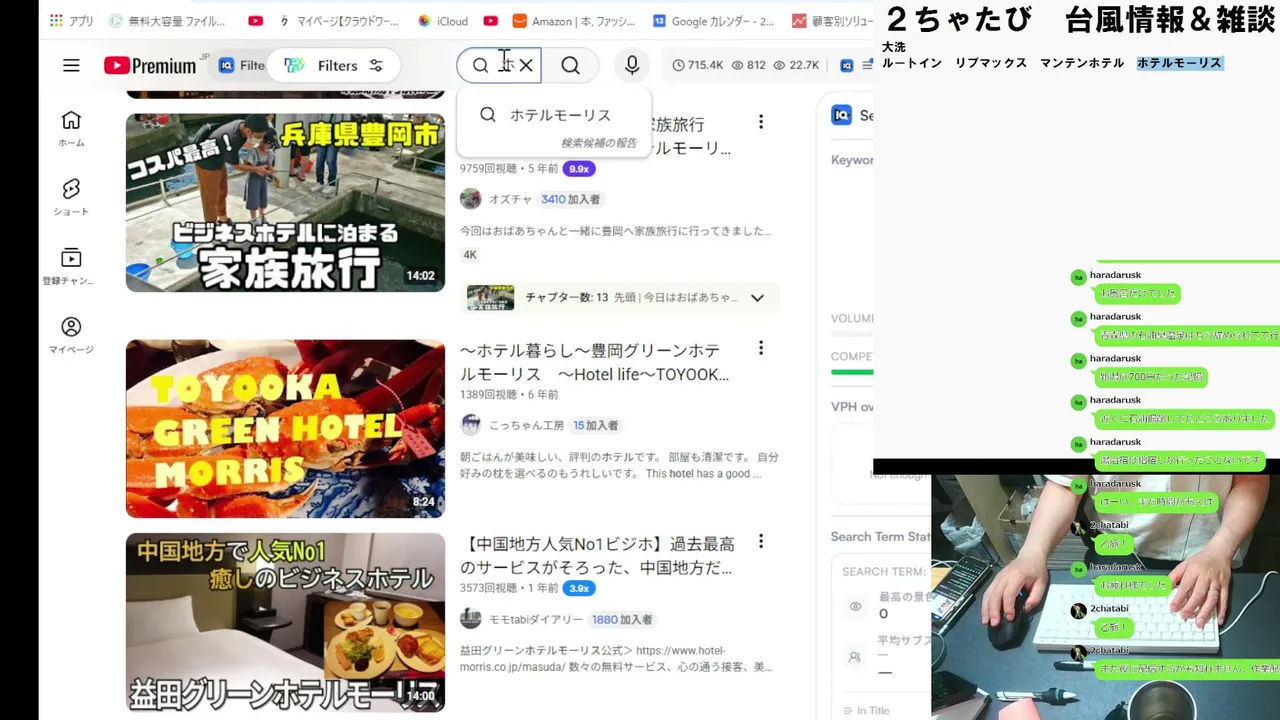This screenshot has width=1280, height=720.
Task: Open ショート in the sidebar
Action: (x=71, y=197)
